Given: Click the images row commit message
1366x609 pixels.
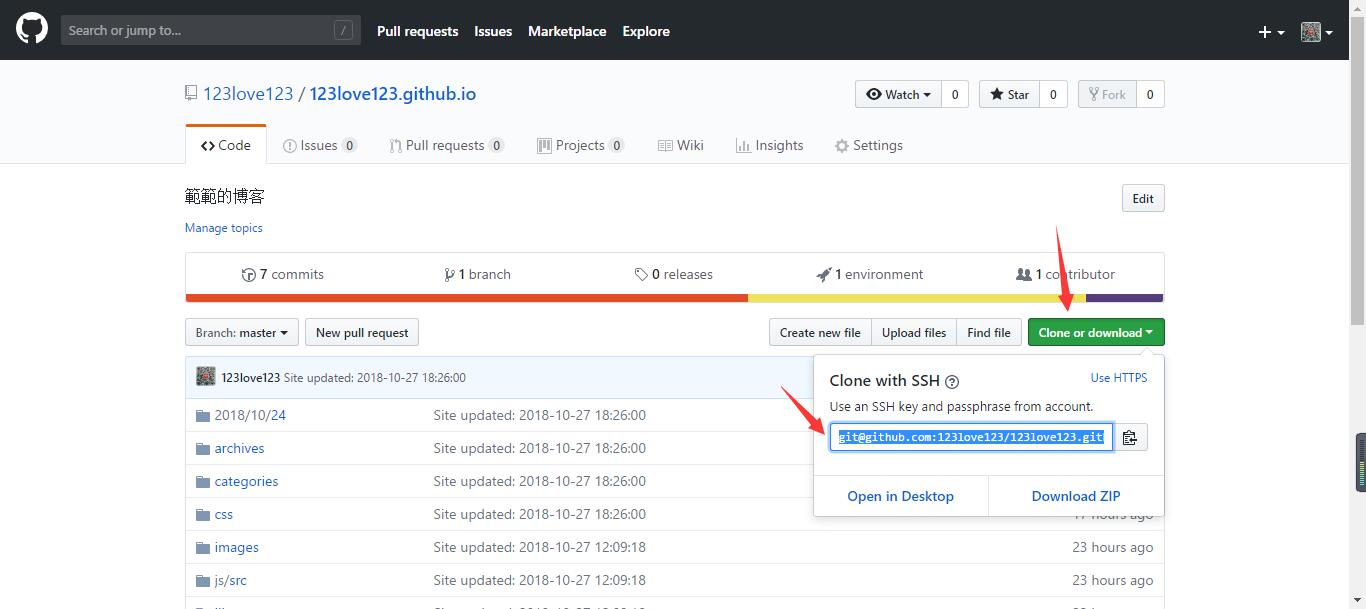Looking at the screenshot, I should coord(539,547).
